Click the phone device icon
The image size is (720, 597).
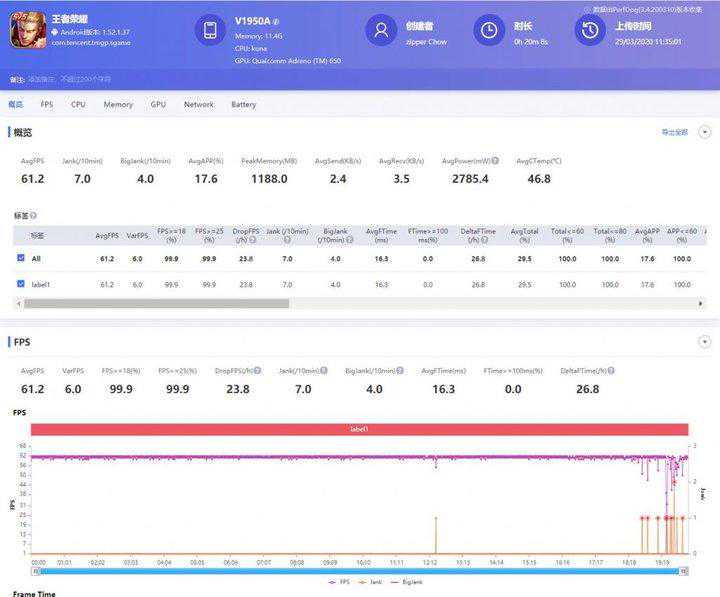click(x=210, y=31)
